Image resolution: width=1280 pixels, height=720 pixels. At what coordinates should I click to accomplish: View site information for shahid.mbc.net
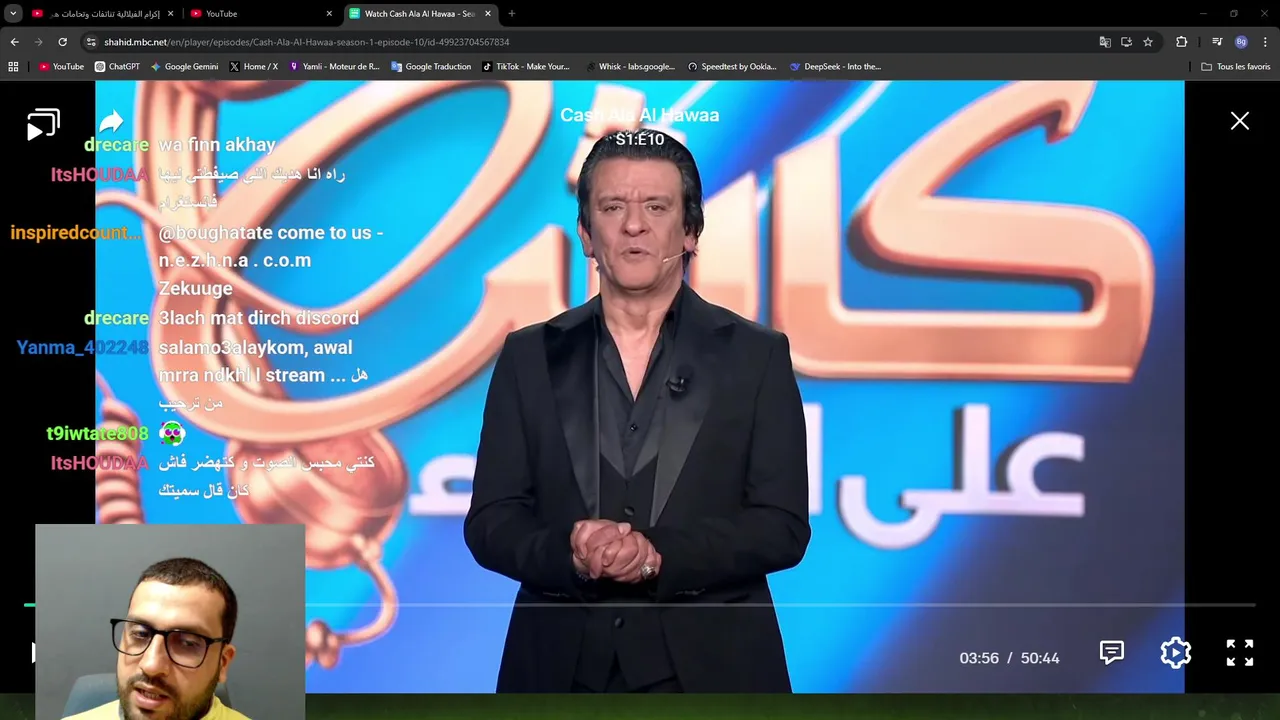click(91, 42)
